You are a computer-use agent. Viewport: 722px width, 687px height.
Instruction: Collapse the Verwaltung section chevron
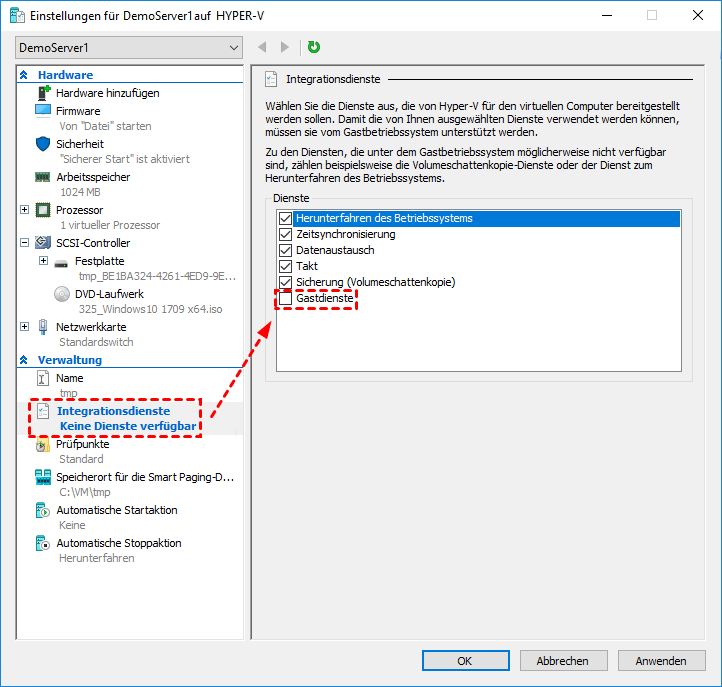tap(24, 360)
